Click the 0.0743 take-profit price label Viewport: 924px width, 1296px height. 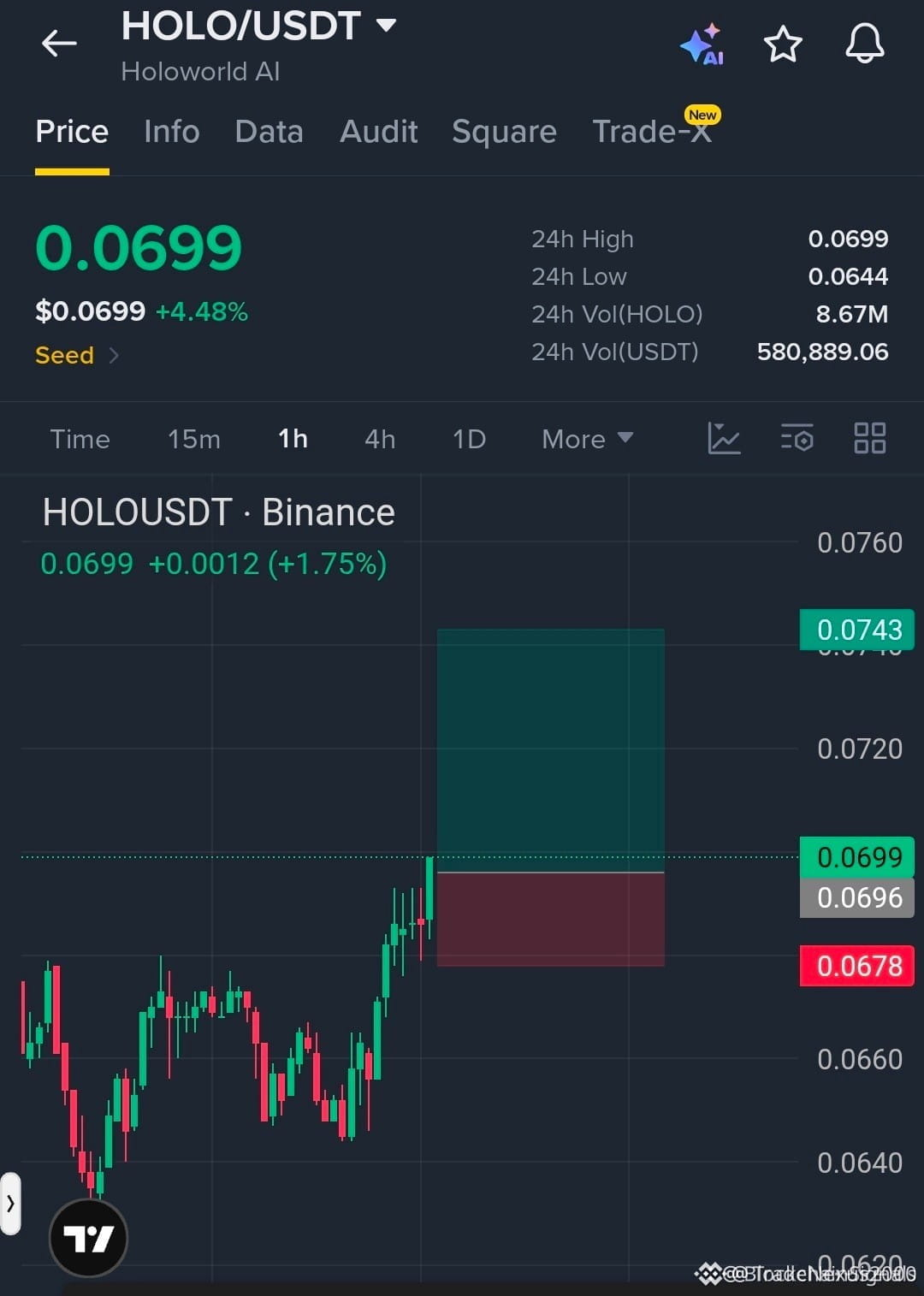pyautogui.click(x=857, y=630)
